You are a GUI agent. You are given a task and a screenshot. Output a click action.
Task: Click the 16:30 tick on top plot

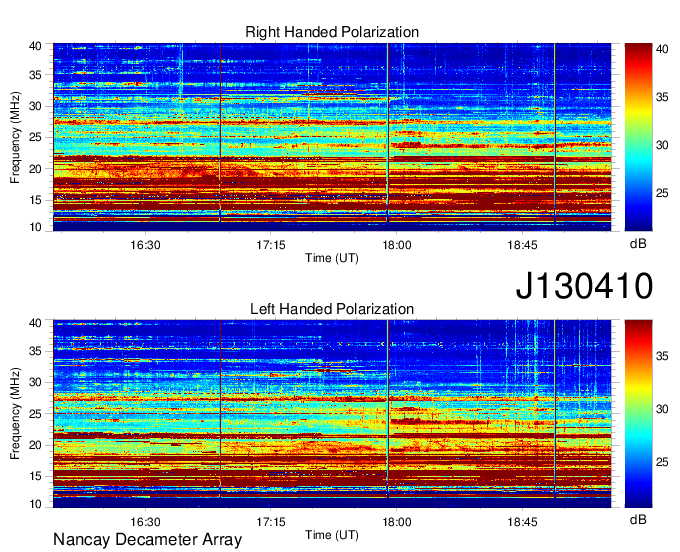point(145,245)
